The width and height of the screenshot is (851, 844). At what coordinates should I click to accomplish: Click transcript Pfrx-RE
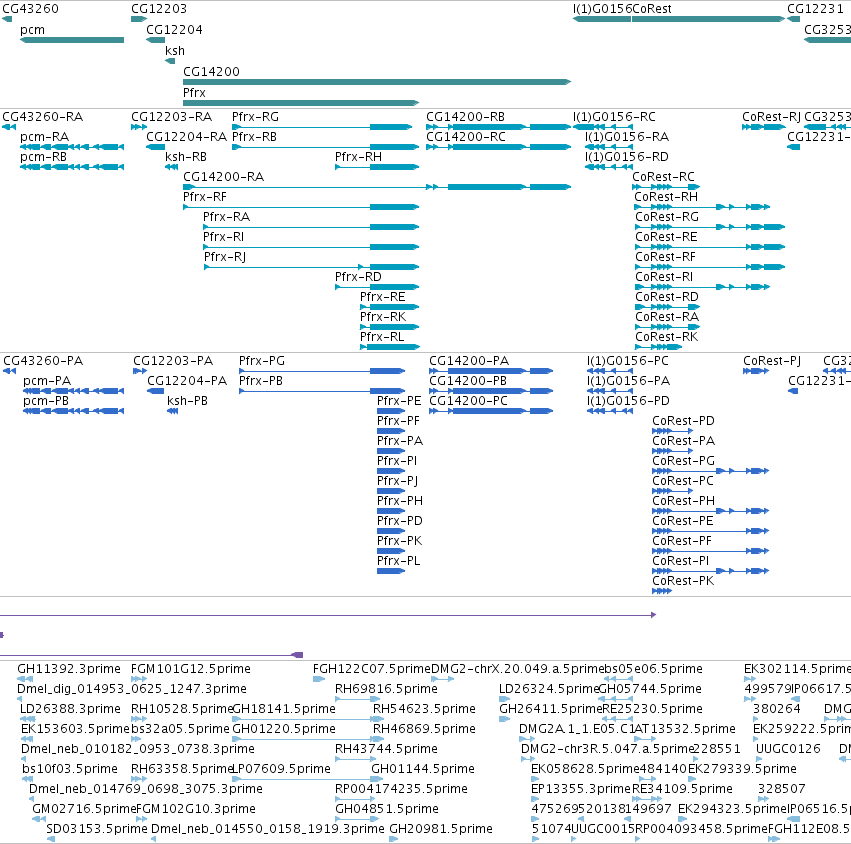tap(390, 307)
